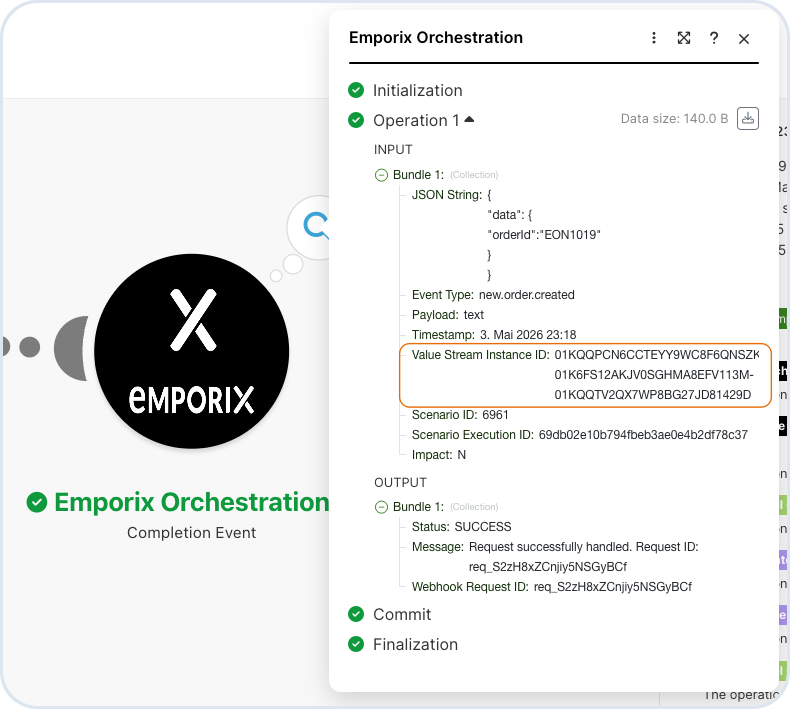Viewport: 790px width, 709px height.
Task: Open help with the question mark icon
Action: [x=713, y=38]
